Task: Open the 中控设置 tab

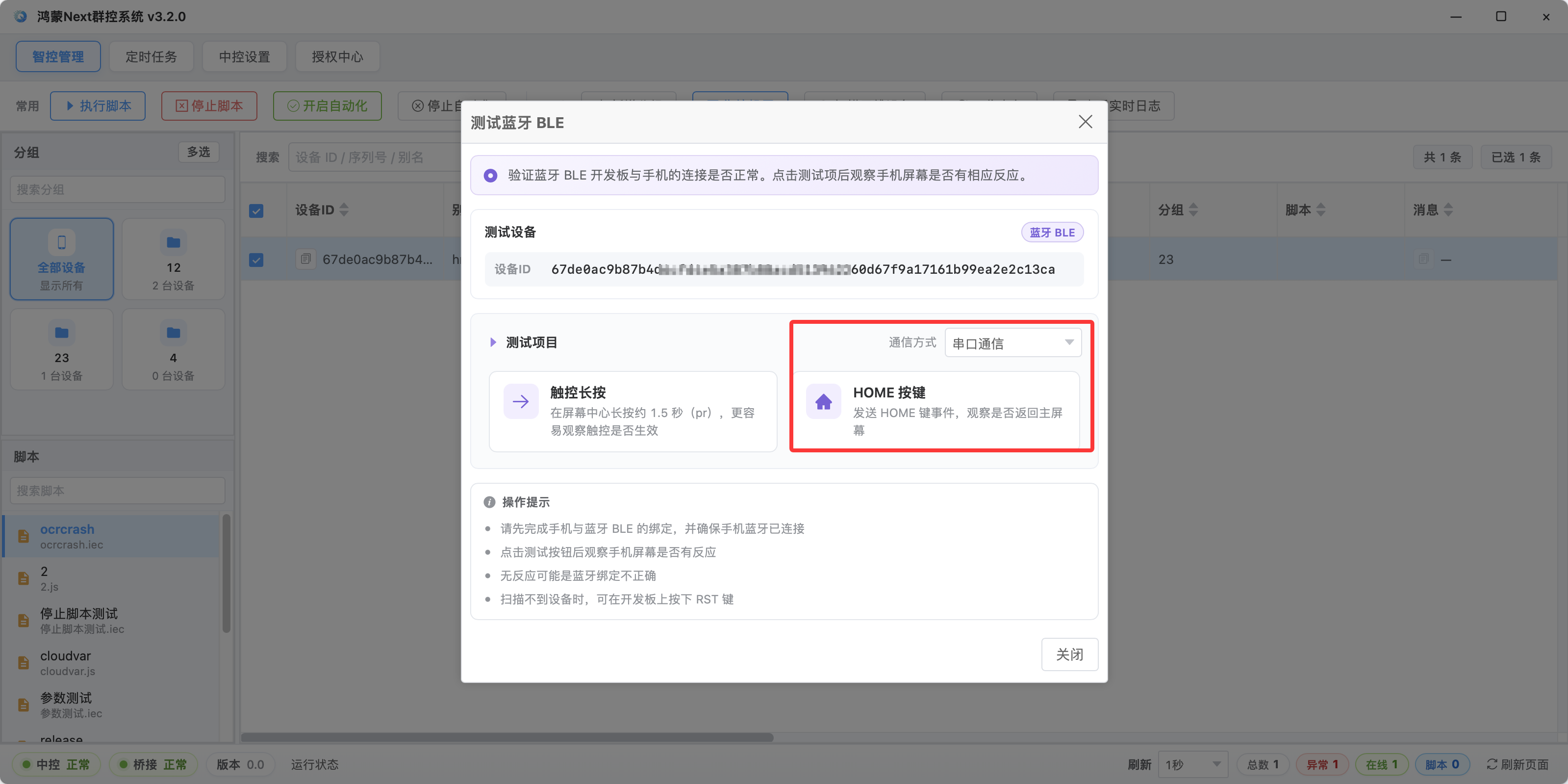Action: click(x=244, y=56)
